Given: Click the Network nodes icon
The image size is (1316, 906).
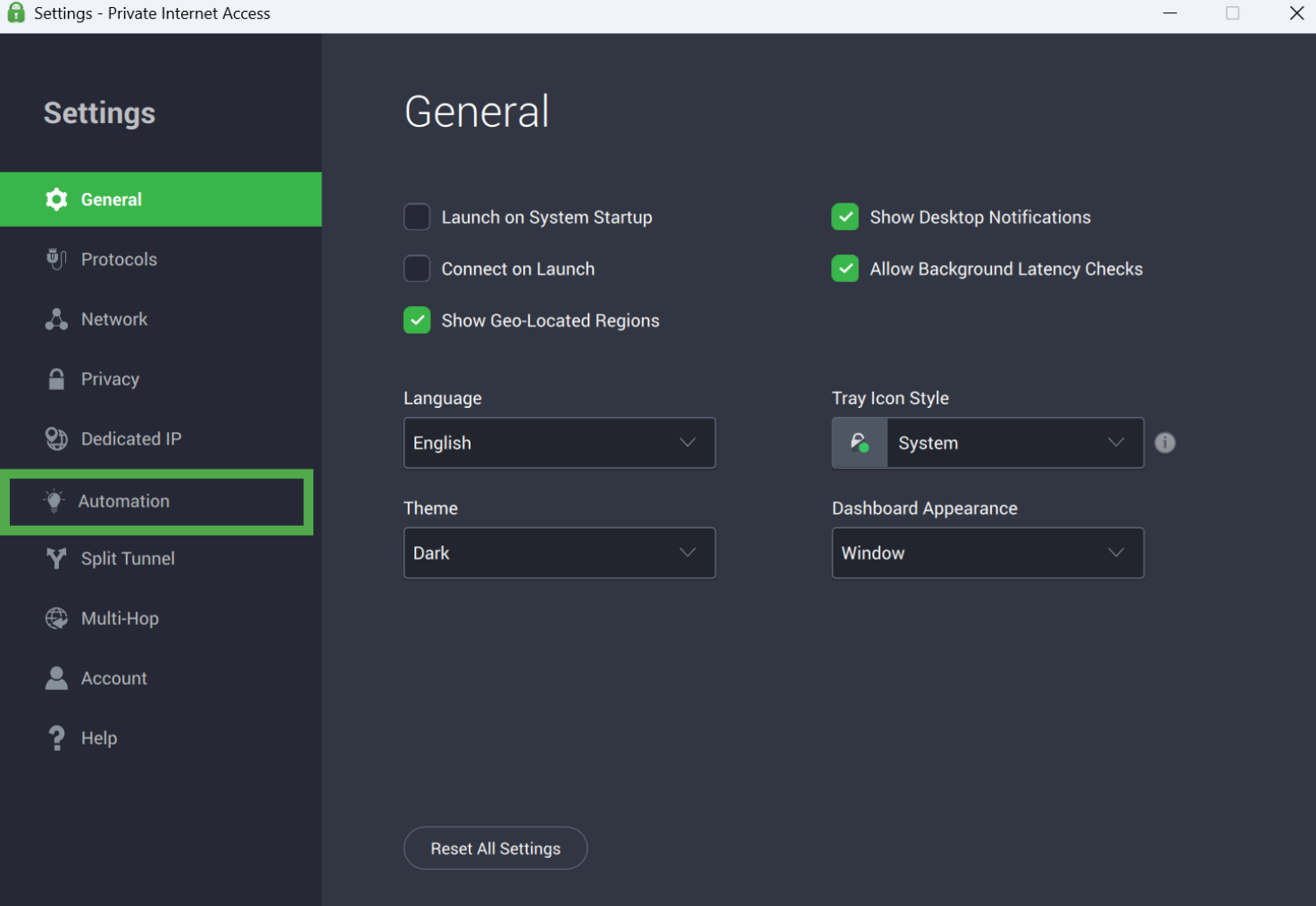Looking at the screenshot, I should tap(56, 320).
